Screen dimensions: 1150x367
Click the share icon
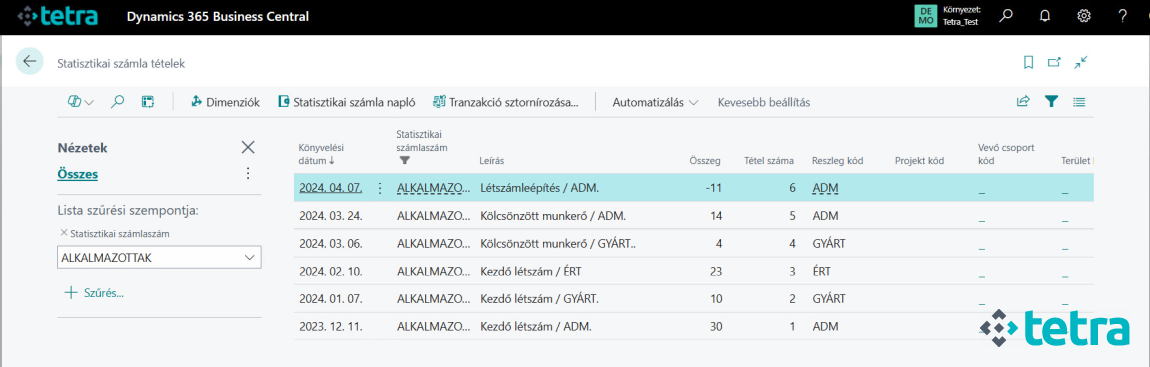[1023, 102]
